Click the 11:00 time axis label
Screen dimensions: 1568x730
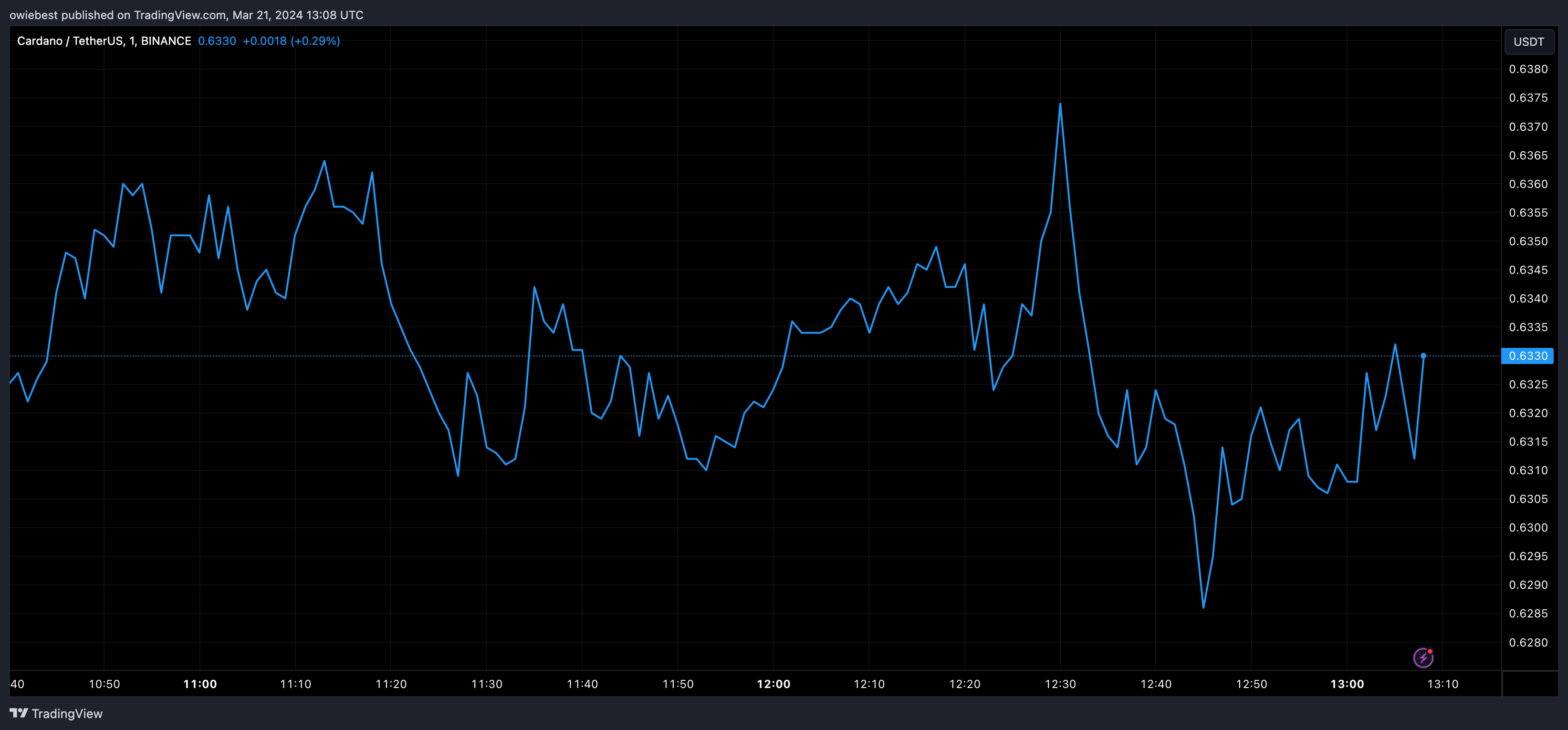point(199,684)
